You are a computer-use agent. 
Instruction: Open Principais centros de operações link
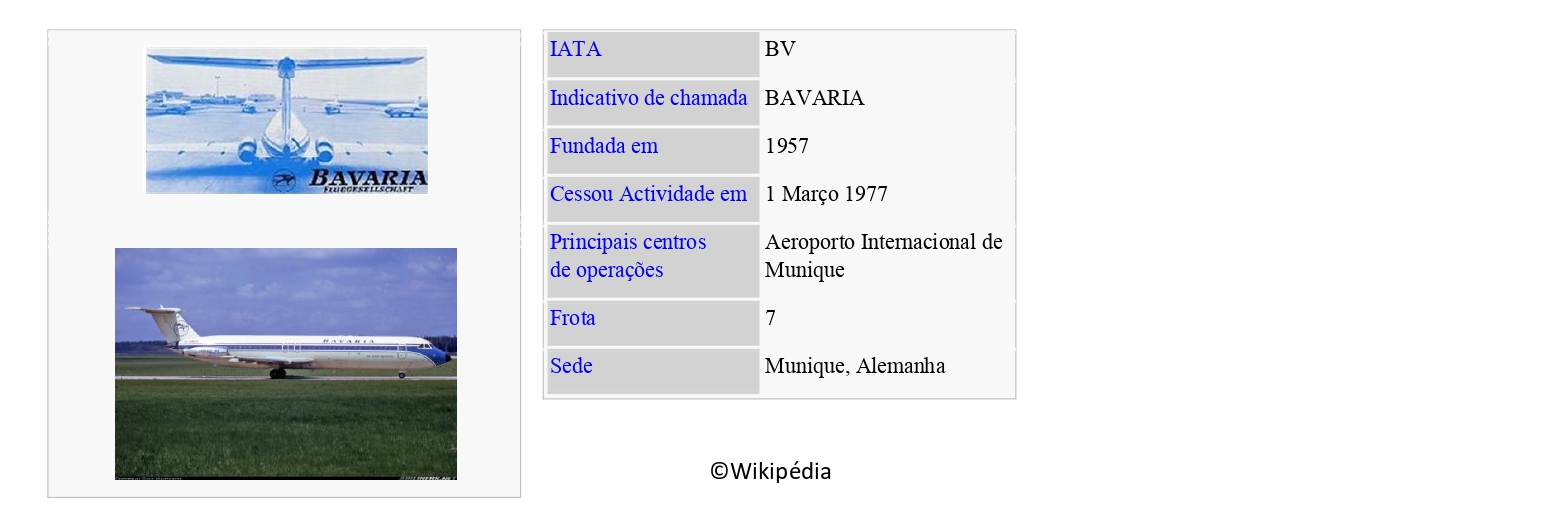coord(627,256)
